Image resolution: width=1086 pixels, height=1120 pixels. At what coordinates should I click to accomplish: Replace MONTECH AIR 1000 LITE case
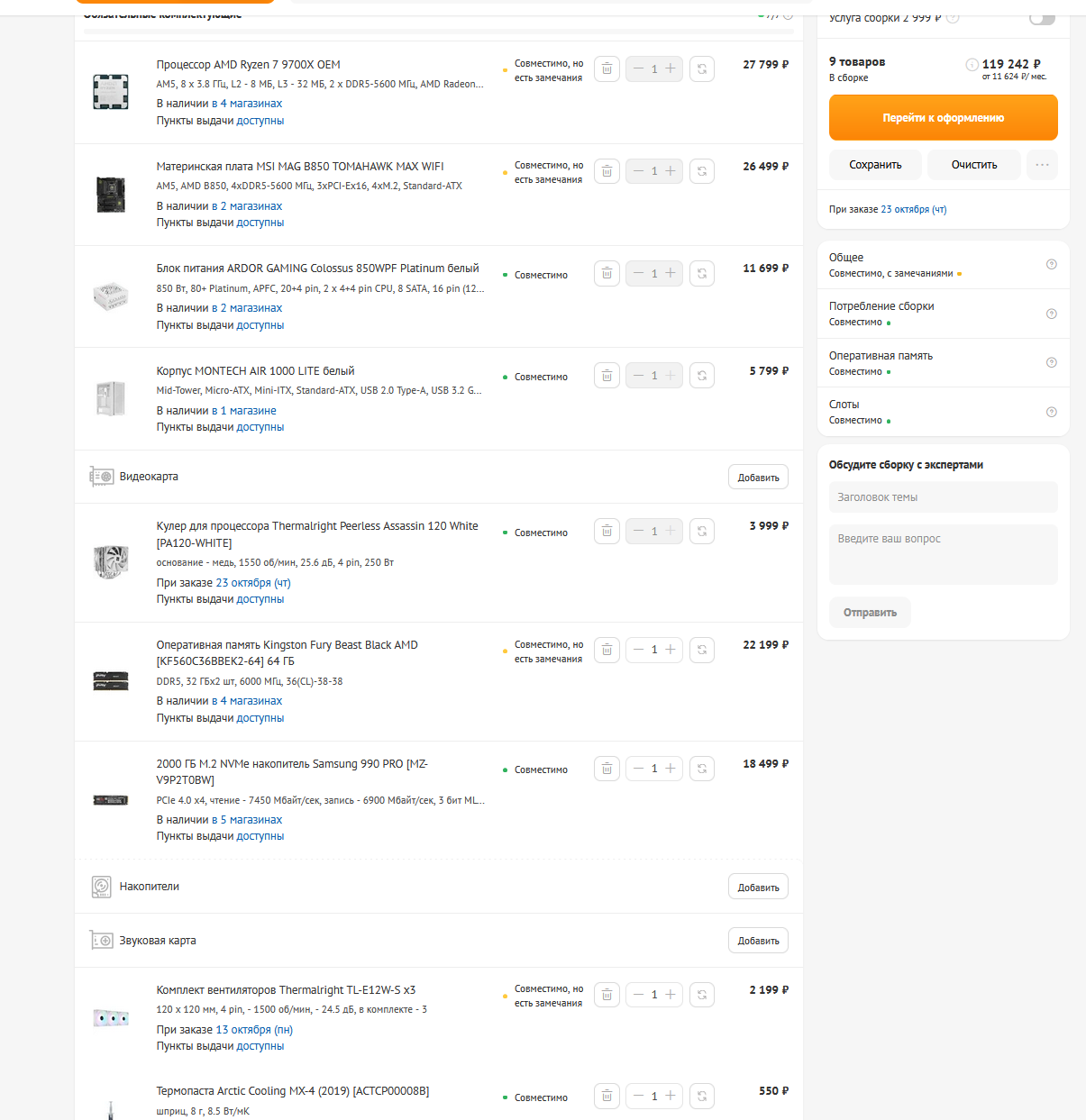coord(702,375)
